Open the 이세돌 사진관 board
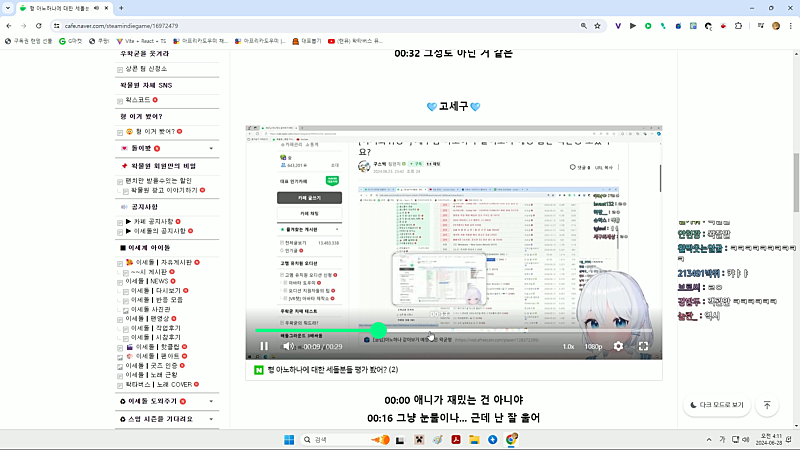800x450 pixels. pos(151,310)
